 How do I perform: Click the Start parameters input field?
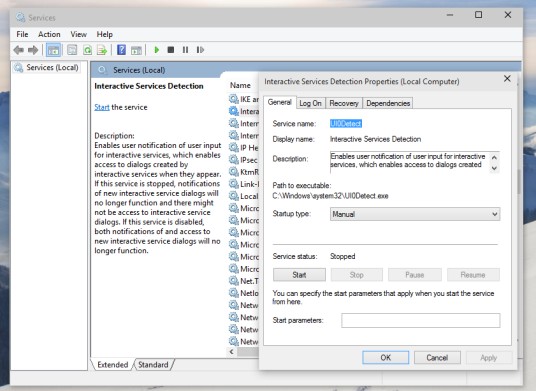(420, 320)
